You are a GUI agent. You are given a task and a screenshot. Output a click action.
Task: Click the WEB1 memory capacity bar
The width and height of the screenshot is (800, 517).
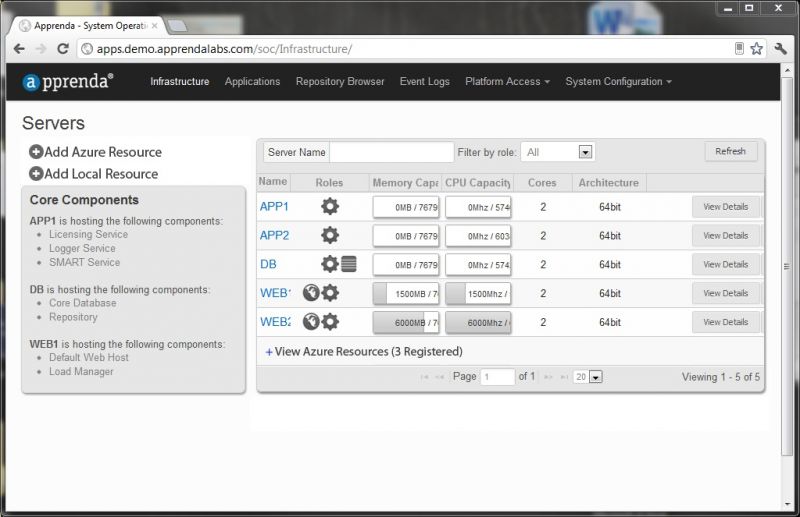[406, 293]
